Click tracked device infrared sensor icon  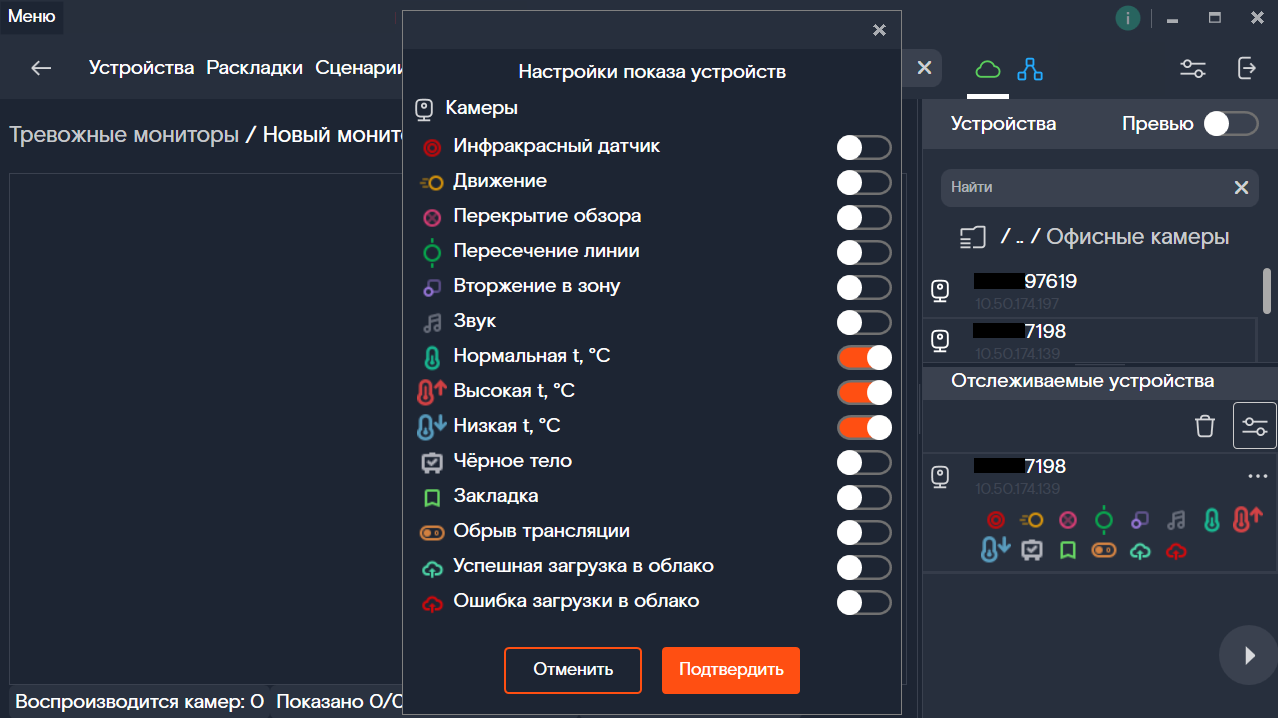(995, 520)
